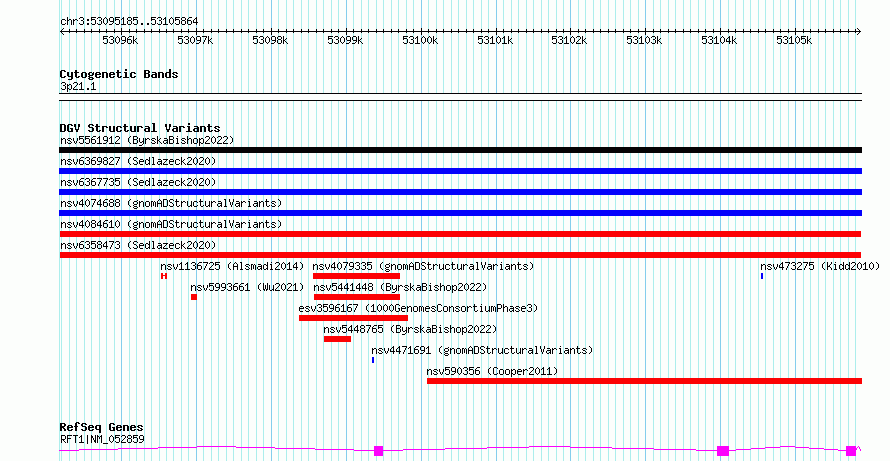Select nsv5441448 (ByrskaBishop2022) label
Screen dimensions: 890x461
pos(400,287)
